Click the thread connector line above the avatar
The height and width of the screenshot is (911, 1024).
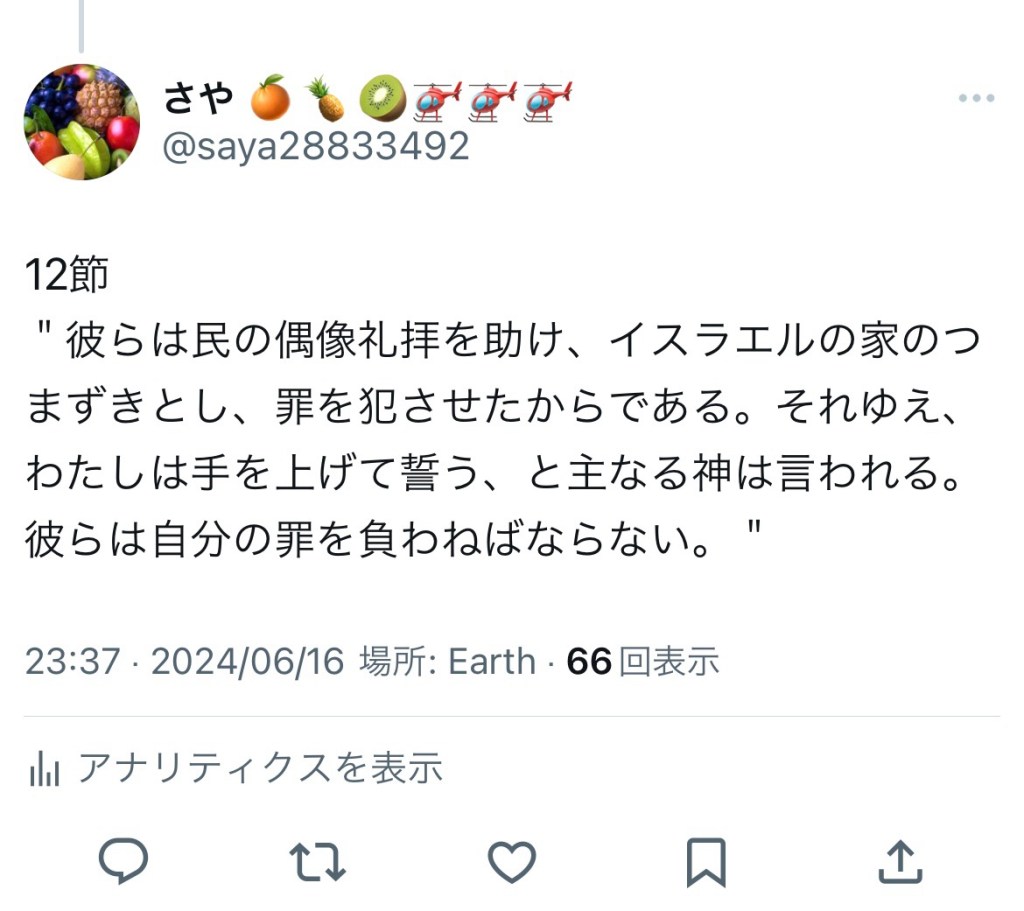click(x=81, y=26)
